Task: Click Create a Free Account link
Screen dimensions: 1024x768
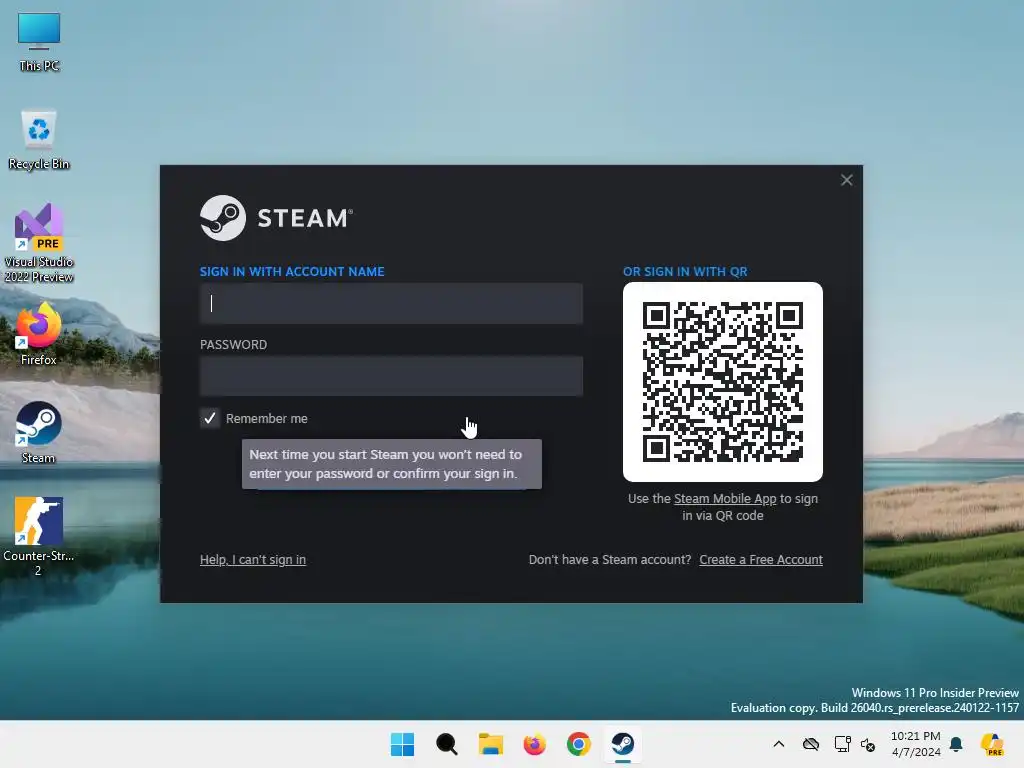Action: (761, 560)
